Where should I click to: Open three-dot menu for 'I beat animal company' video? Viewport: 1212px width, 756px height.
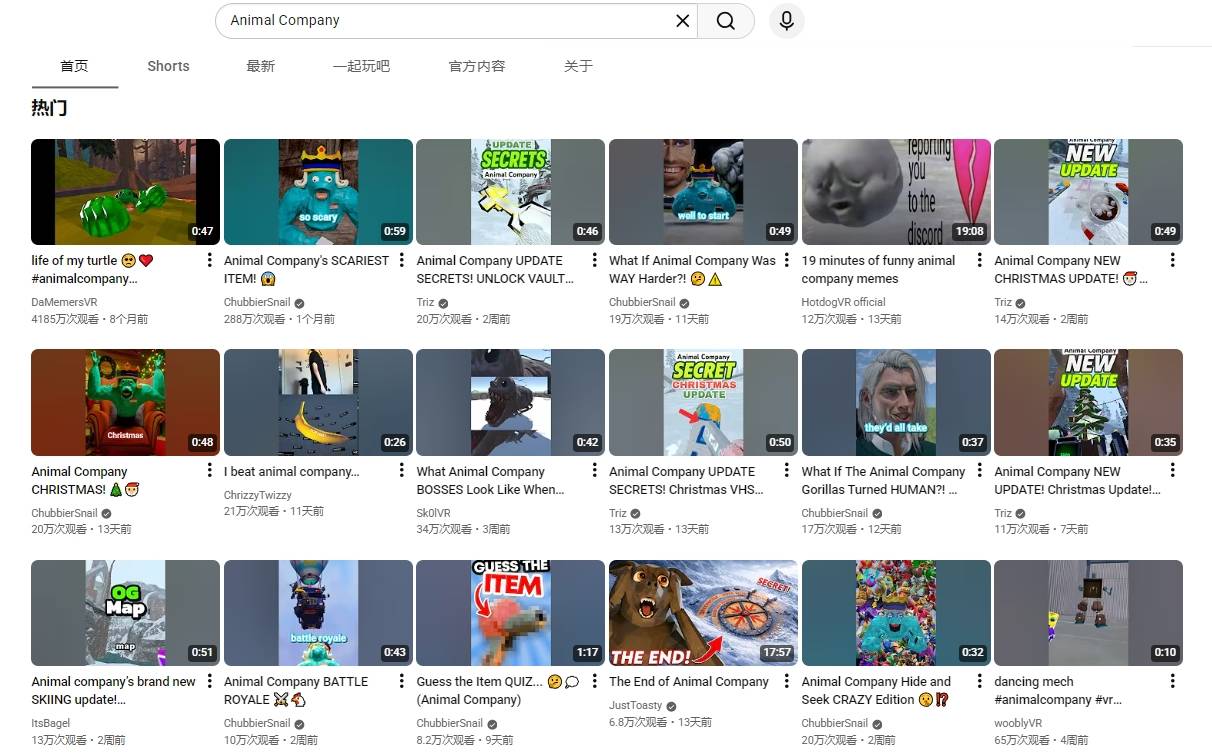pos(402,471)
